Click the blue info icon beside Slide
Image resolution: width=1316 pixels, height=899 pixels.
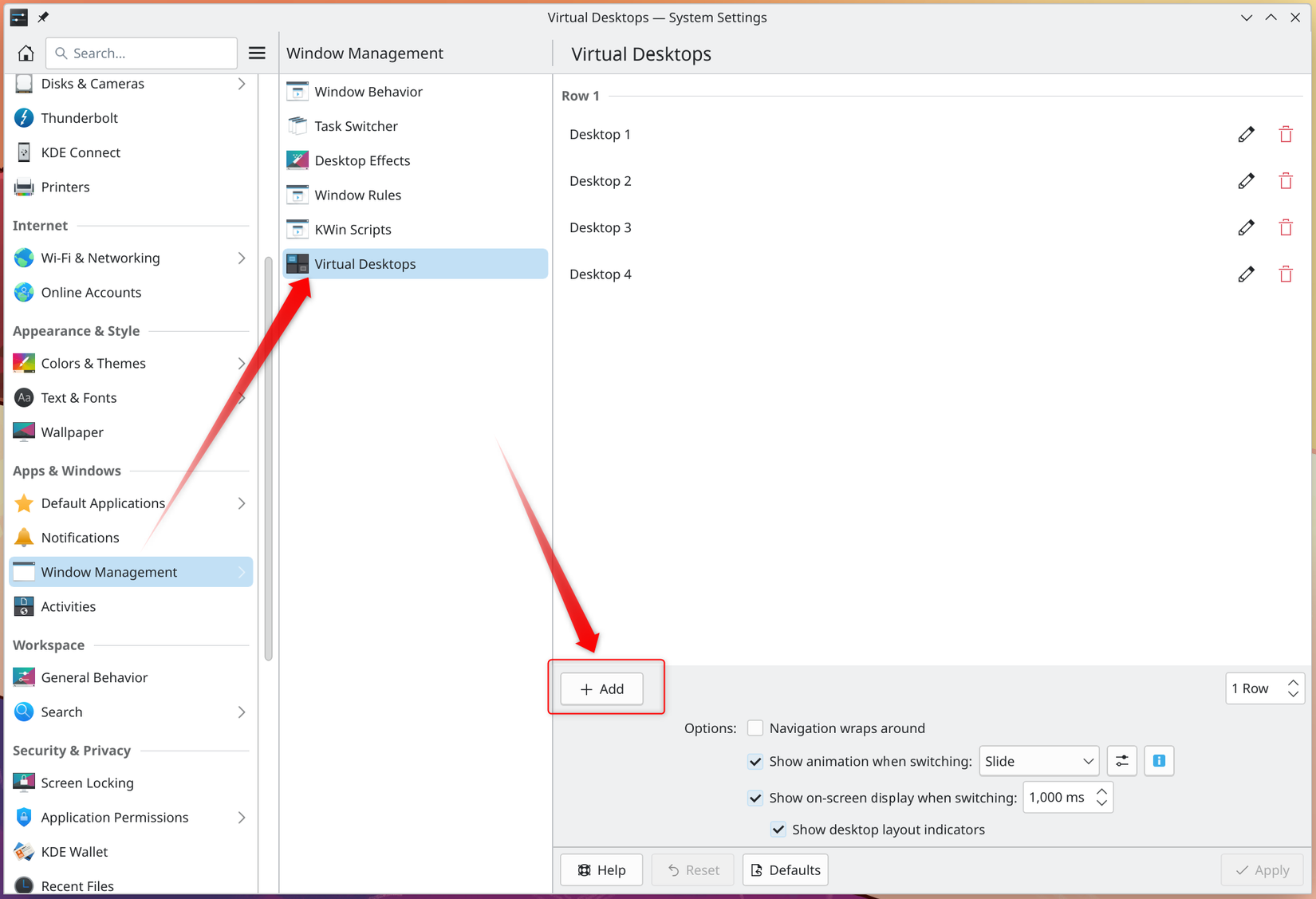pyautogui.click(x=1158, y=761)
